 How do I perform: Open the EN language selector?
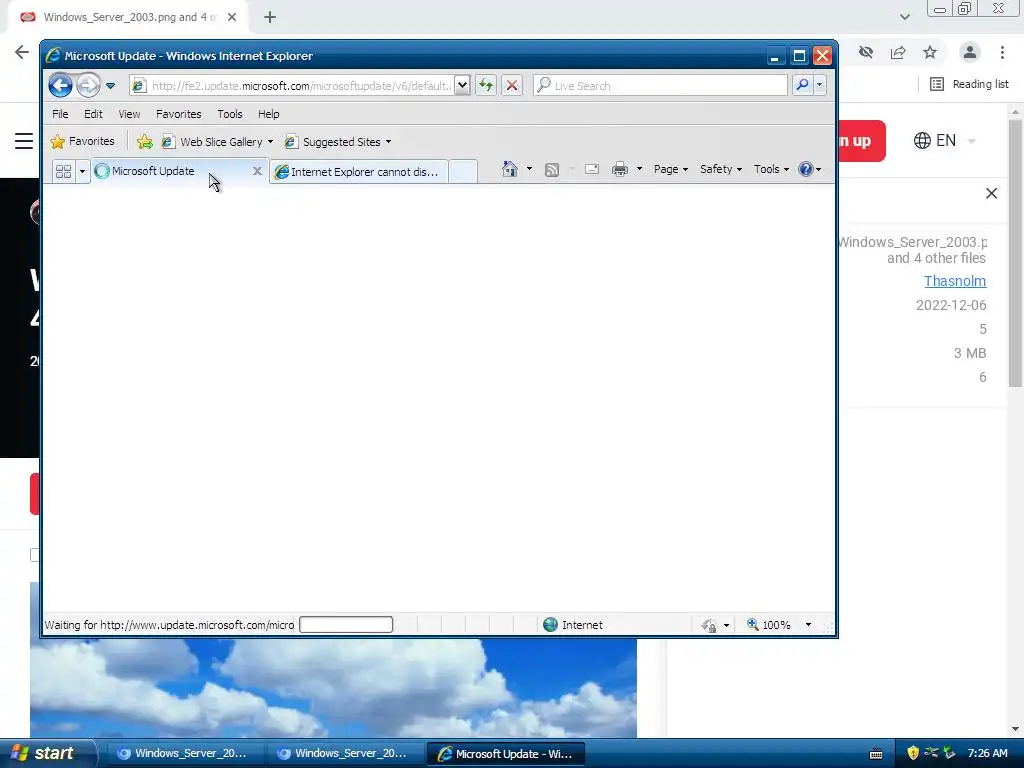point(944,140)
